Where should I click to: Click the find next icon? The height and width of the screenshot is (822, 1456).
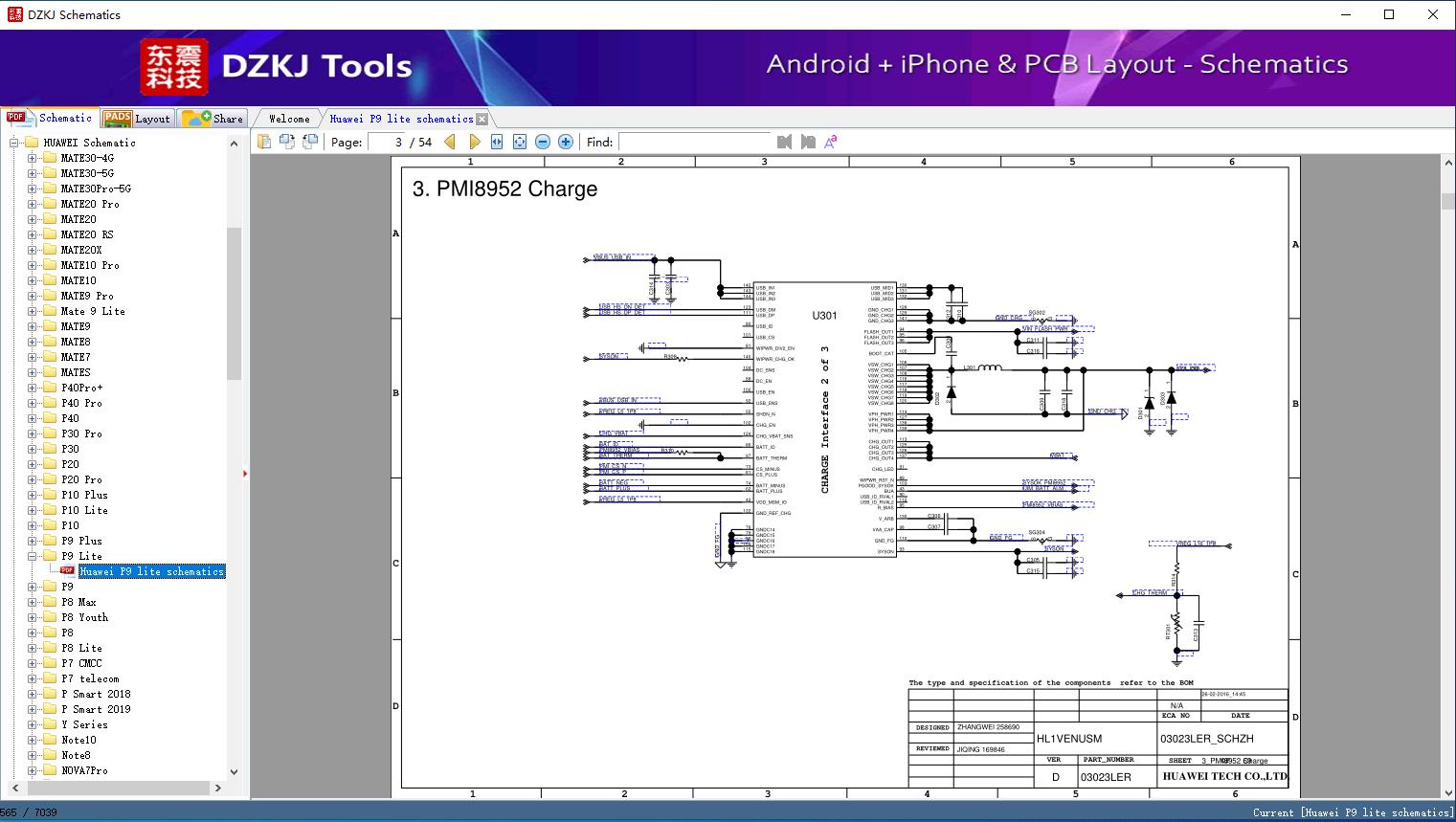point(808,142)
